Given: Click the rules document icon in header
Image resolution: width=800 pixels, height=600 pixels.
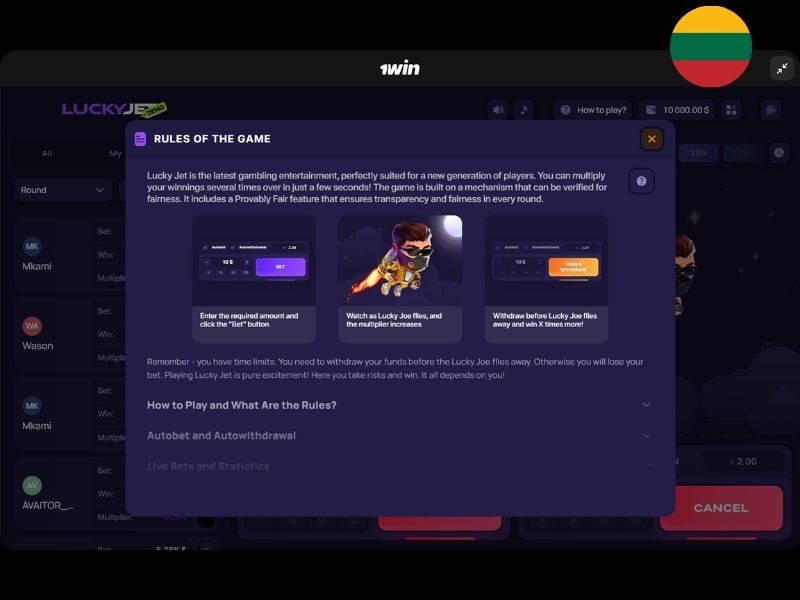Looking at the screenshot, I should [140, 139].
